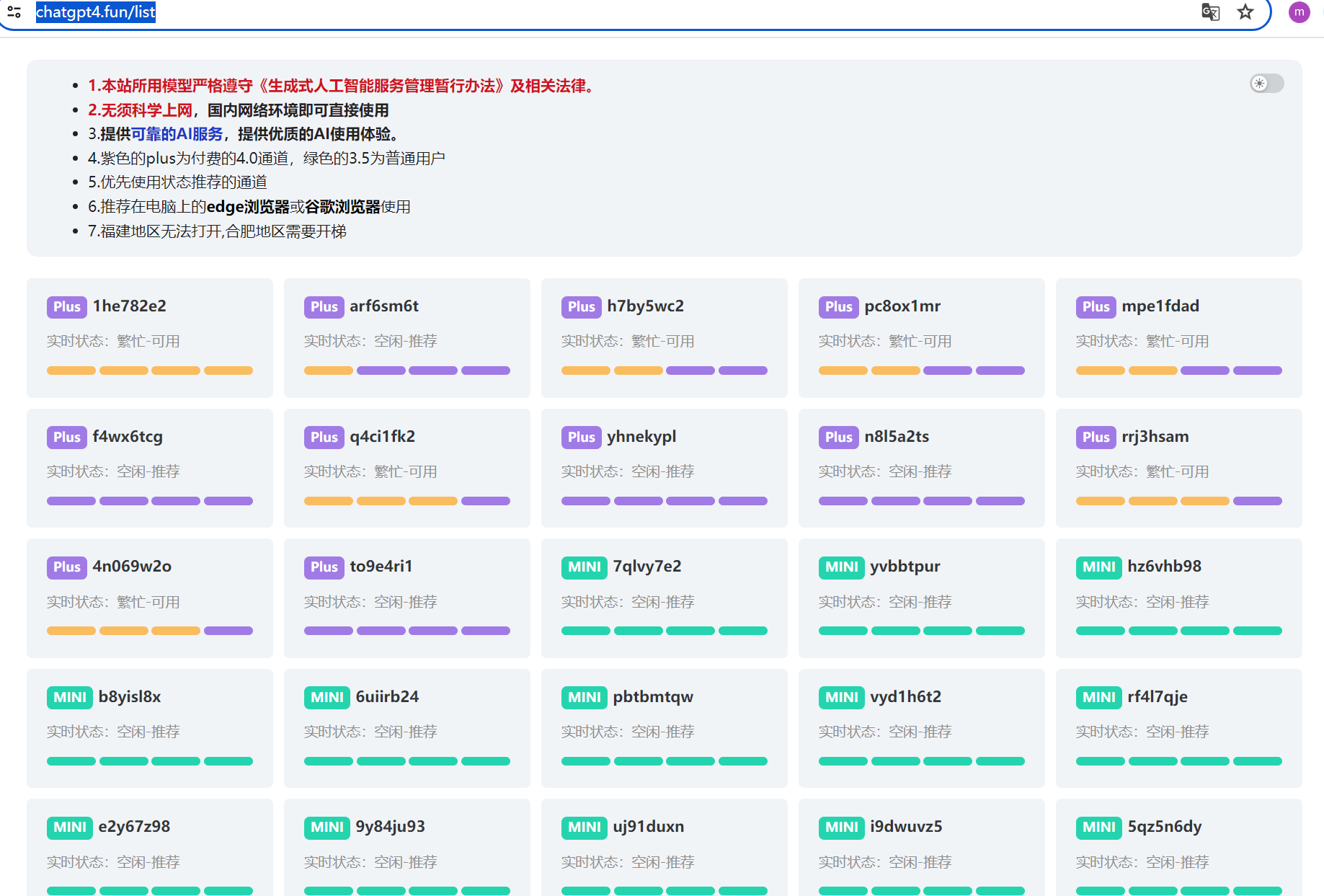Image resolution: width=1324 pixels, height=896 pixels.
Task: Select the MINI channel 5qz5n6dy
Action: (1179, 848)
